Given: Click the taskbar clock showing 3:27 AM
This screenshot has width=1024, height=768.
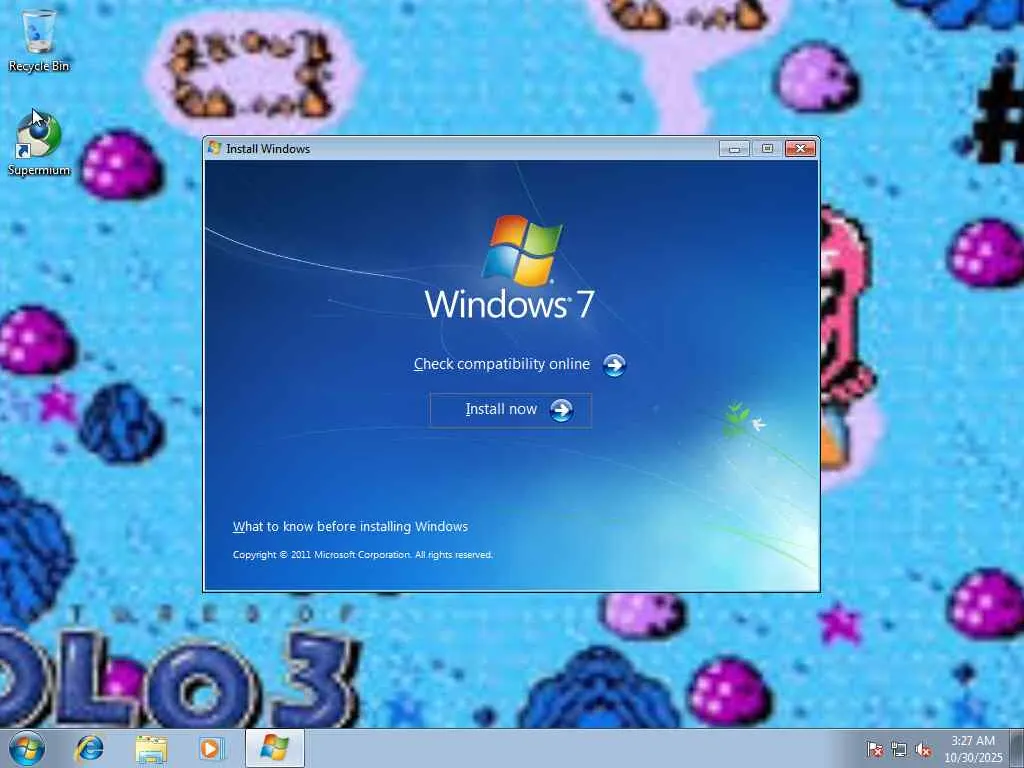Looking at the screenshot, I should pyautogui.click(x=973, y=749).
